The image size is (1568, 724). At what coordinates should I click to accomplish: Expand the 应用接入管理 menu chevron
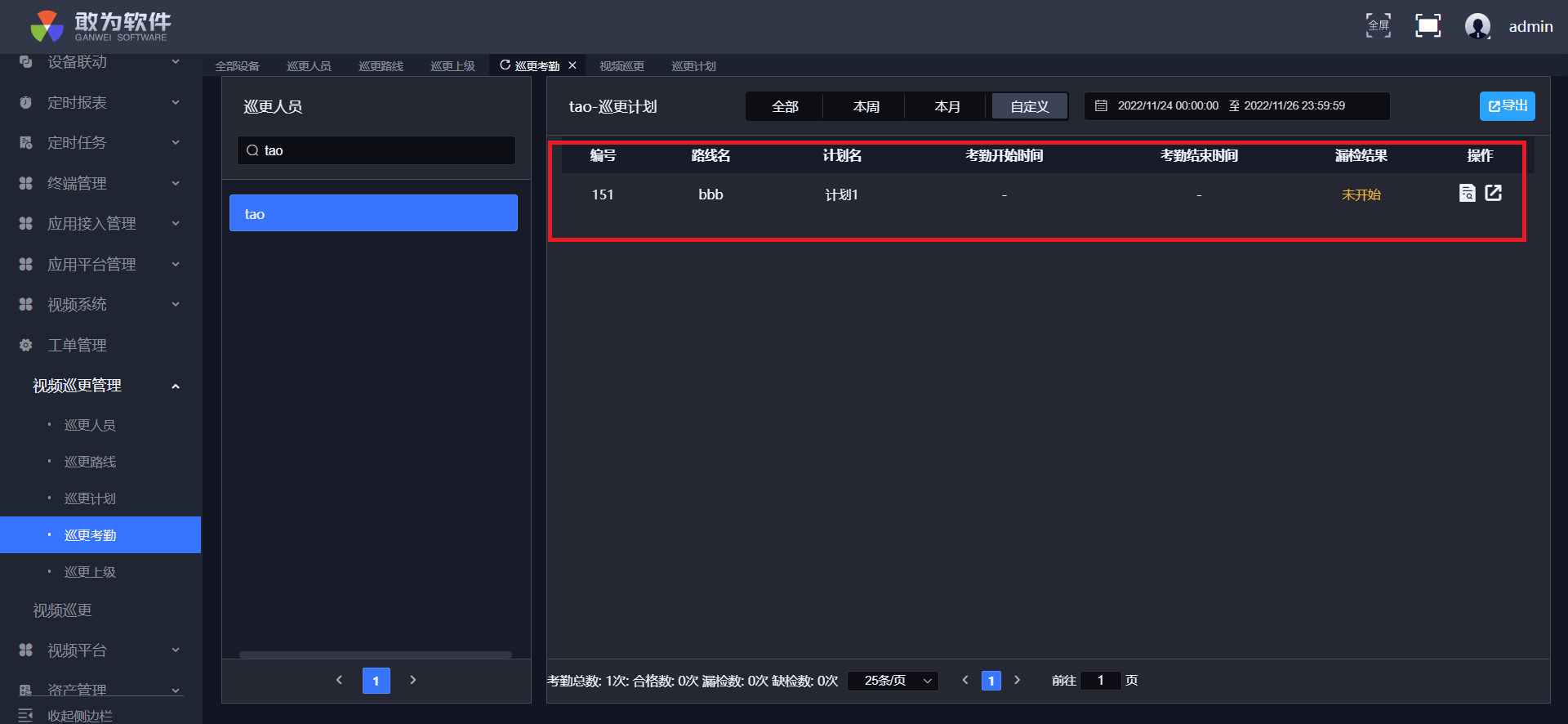176,223
